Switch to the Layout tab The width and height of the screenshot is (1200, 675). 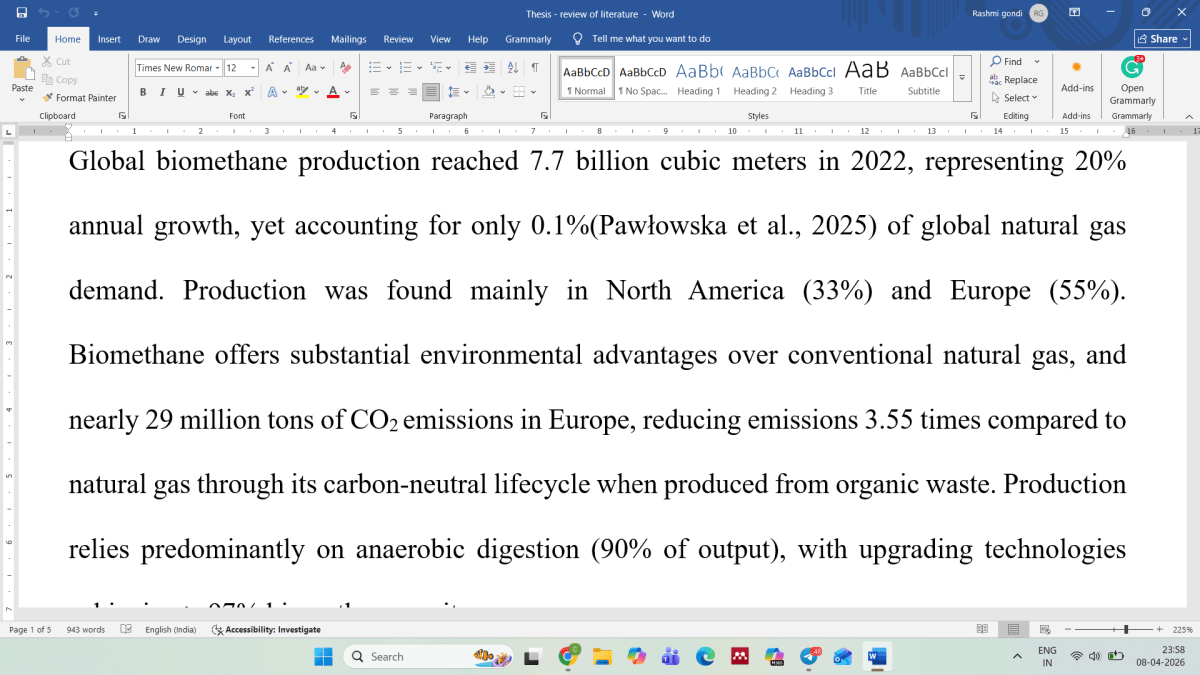(237, 39)
